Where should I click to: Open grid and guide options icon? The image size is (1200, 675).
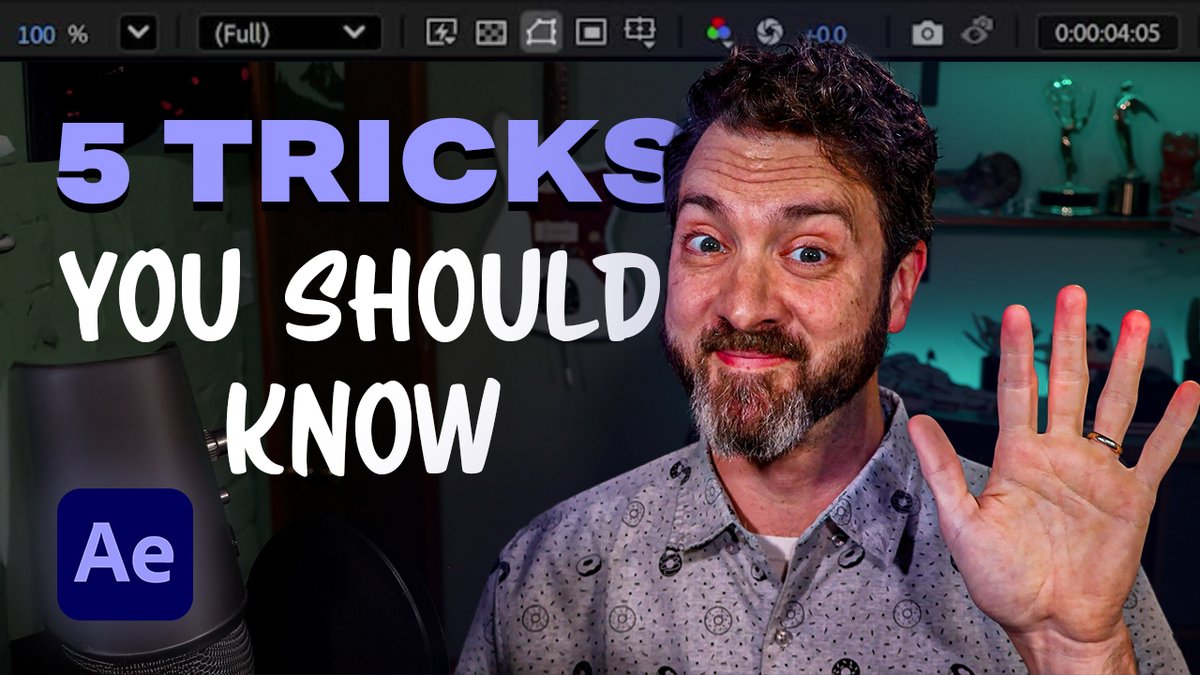[639, 33]
